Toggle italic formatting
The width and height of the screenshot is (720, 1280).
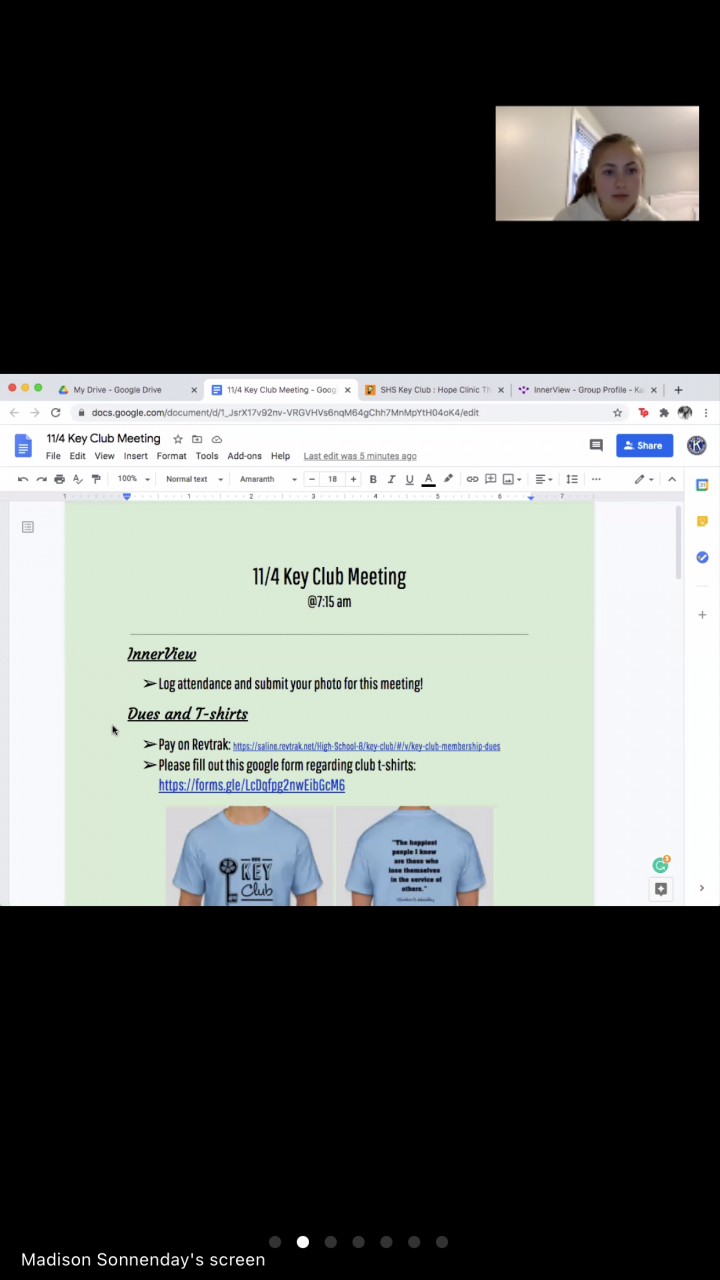(x=391, y=479)
